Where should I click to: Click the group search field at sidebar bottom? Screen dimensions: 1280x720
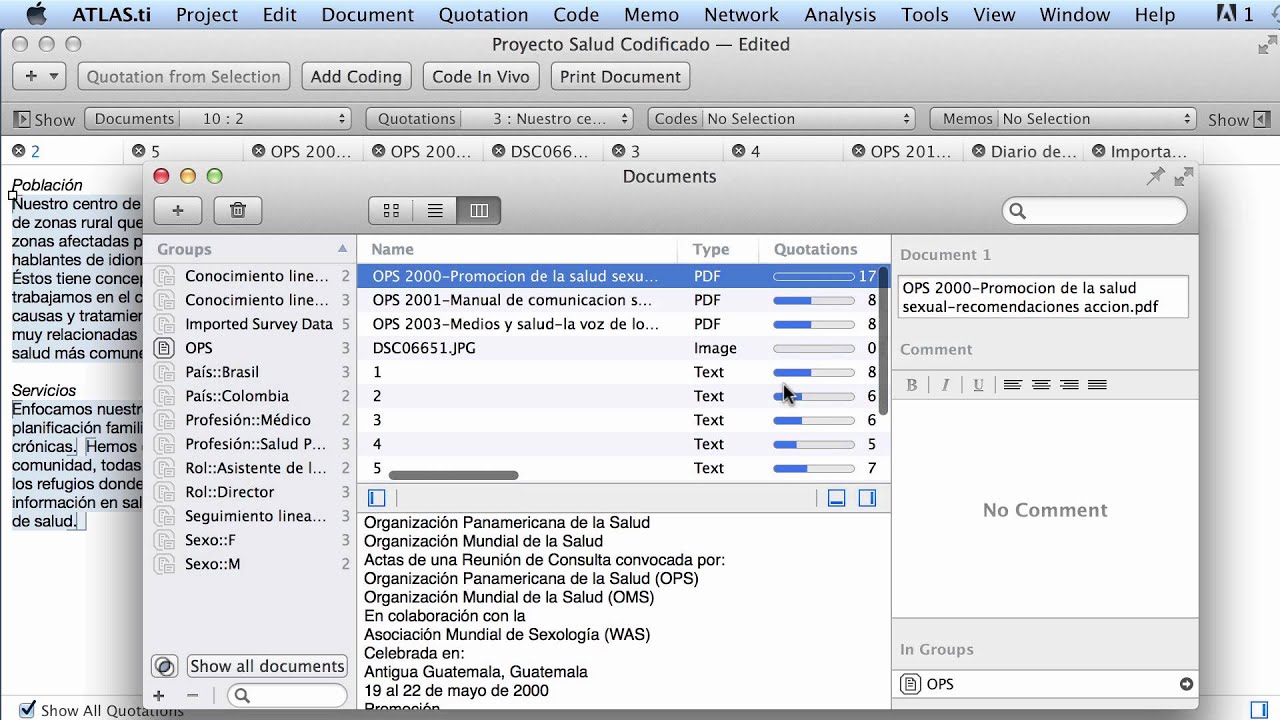point(287,695)
